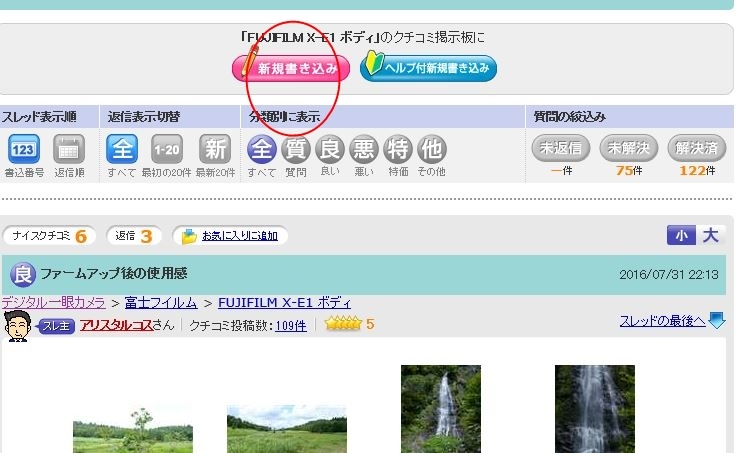Filter questions by 未返信
Viewport: 737px width, 453px height.
click(561, 148)
